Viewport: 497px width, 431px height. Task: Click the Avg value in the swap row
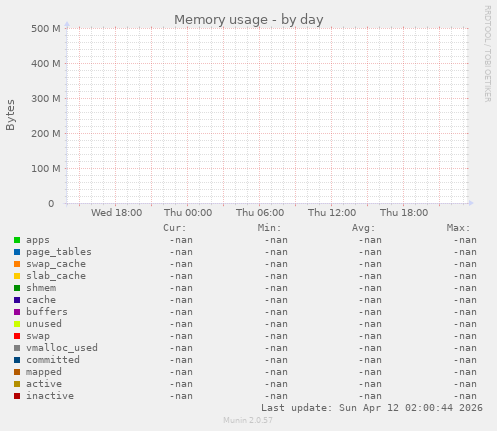[x=370, y=336]
